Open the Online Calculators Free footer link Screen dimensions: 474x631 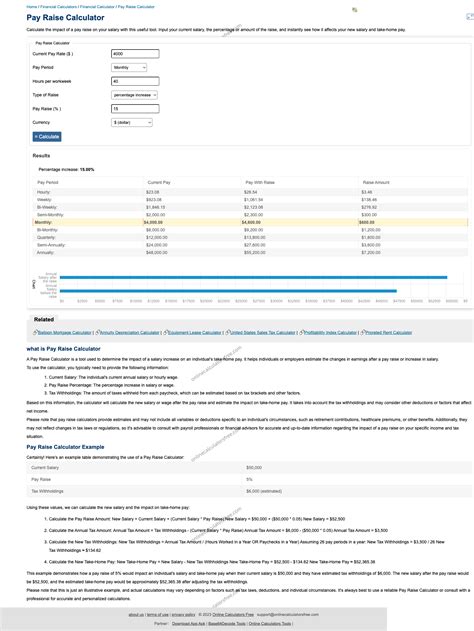pyautogui.click(x=233, y=615)
